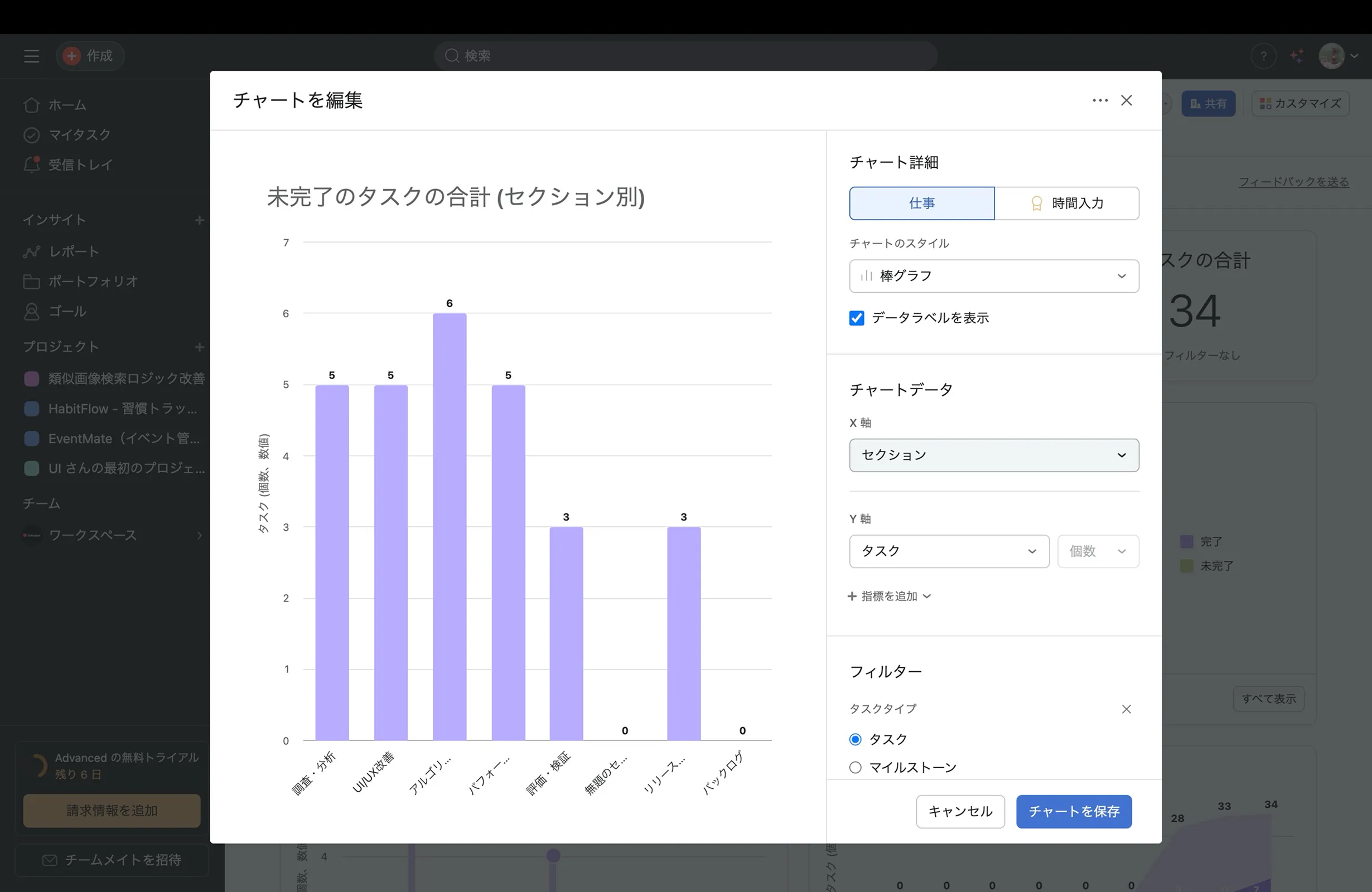Click the 共有 share button in background
Viewport: 1372px width, 892px height.
[1208, 104]
